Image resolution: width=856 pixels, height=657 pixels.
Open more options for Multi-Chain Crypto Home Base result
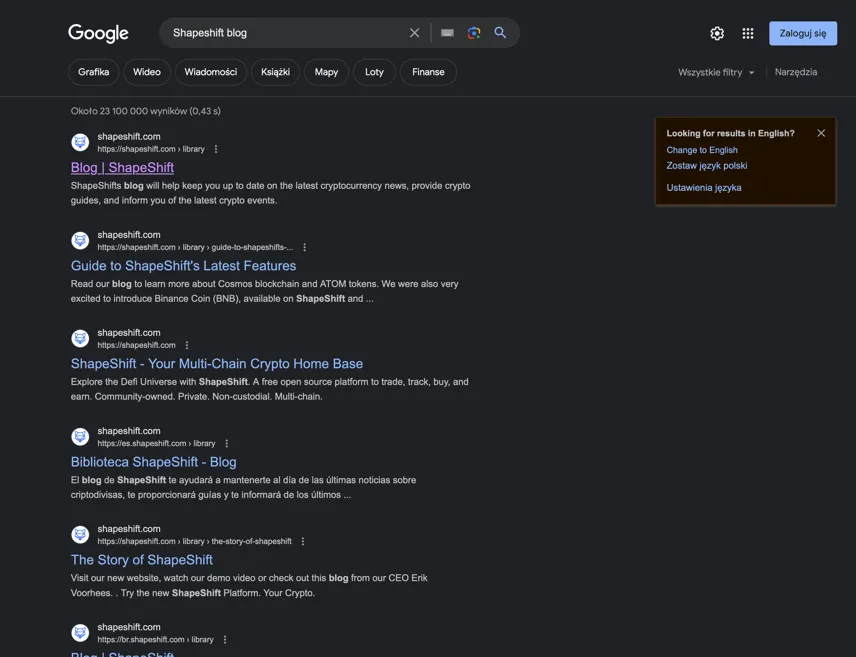[187, 345]
